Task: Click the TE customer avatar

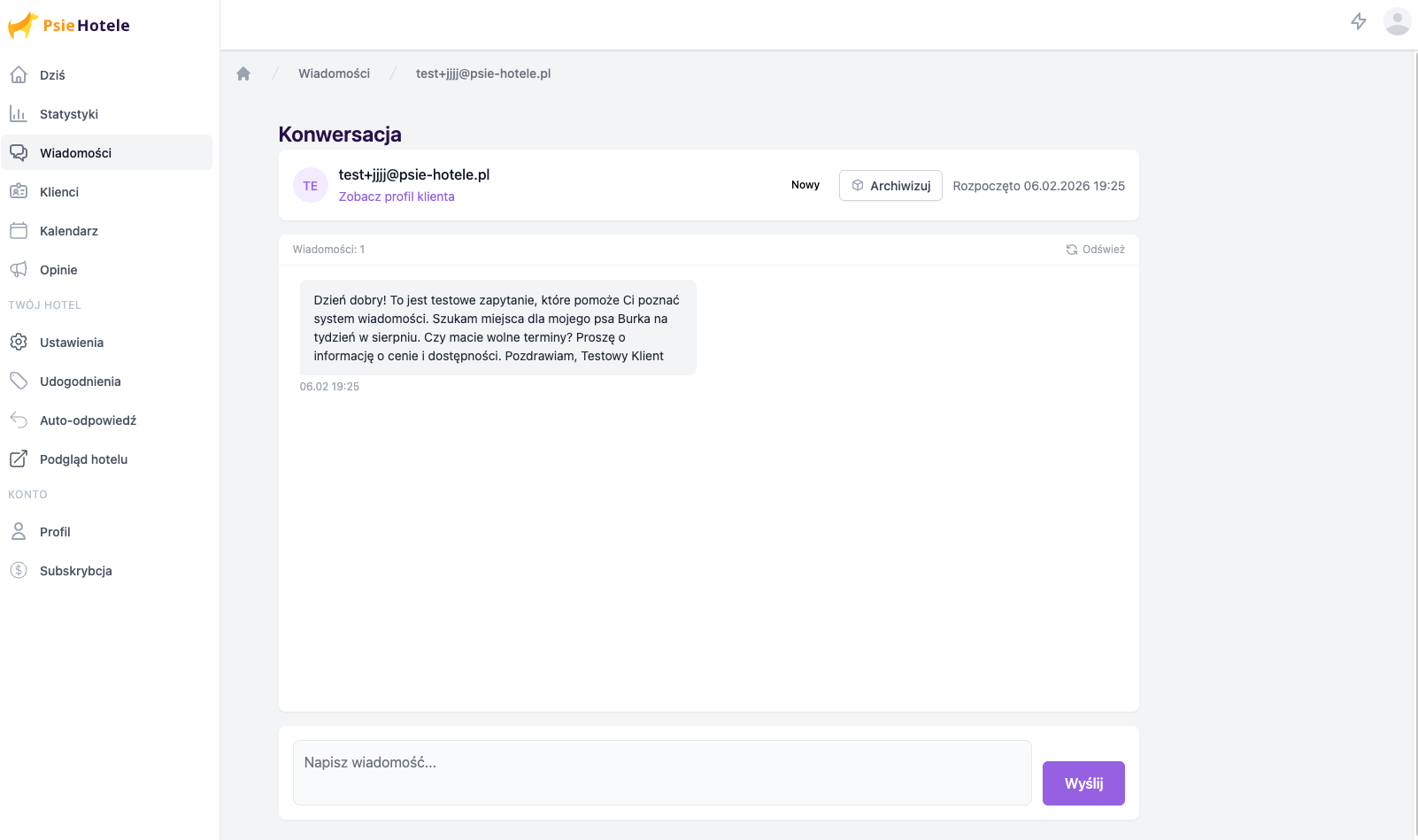Action: pyautogui.click(x=311, y=186)
